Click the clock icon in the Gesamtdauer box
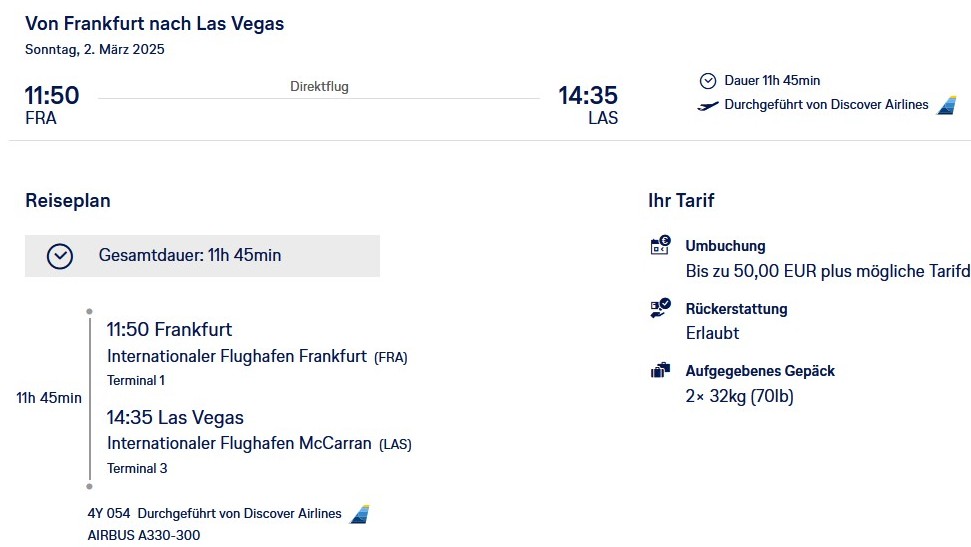 click(60, 256)
